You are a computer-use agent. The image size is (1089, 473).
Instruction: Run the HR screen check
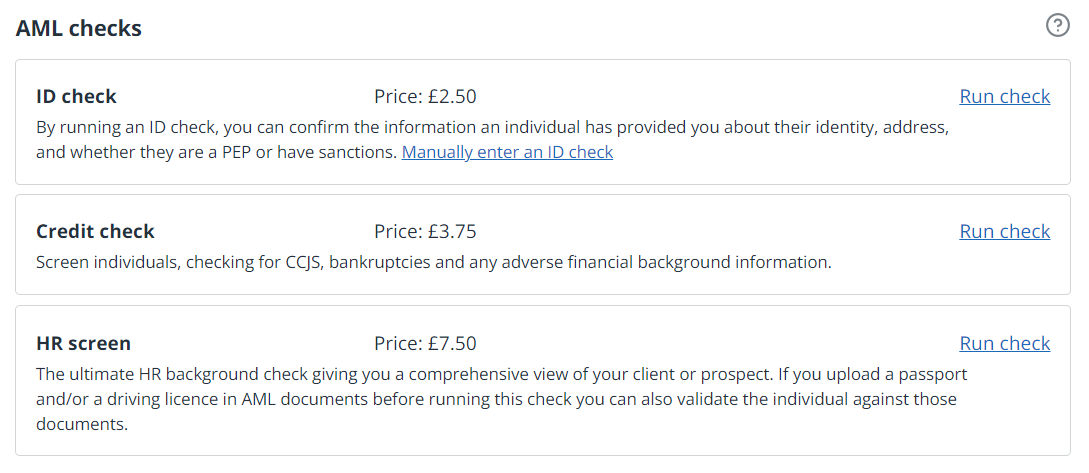pos(1004,343)
